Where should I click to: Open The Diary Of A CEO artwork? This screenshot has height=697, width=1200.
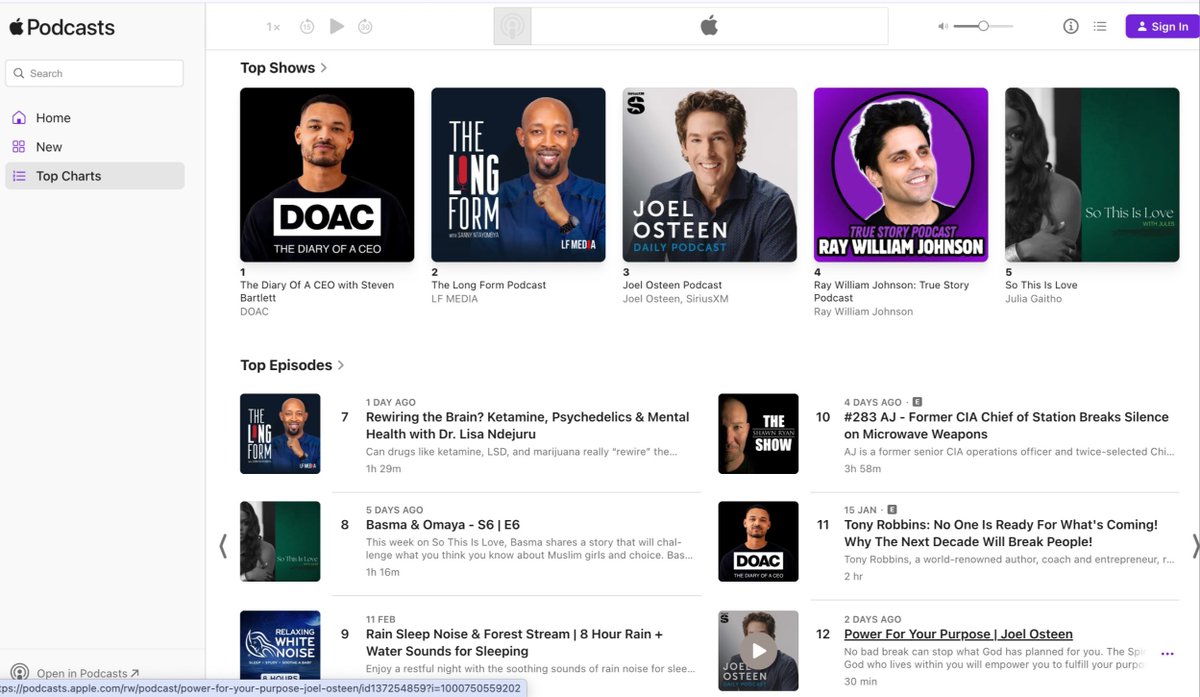[327, 175]
